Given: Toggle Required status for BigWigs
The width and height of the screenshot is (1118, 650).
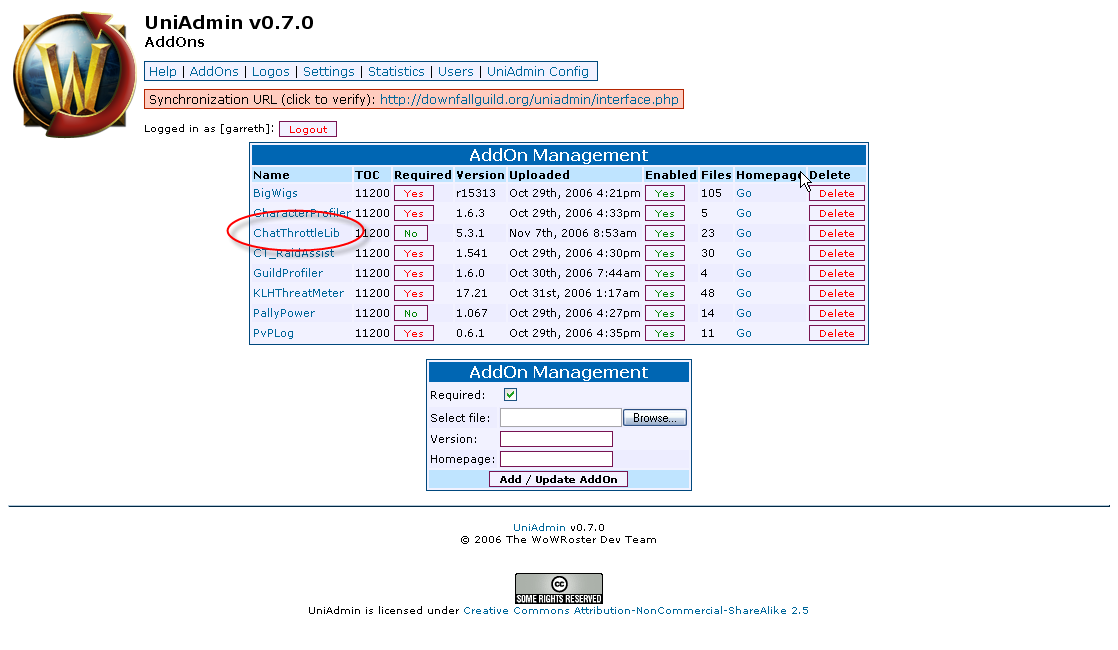Looking at the screenshot, I should 414,193.
